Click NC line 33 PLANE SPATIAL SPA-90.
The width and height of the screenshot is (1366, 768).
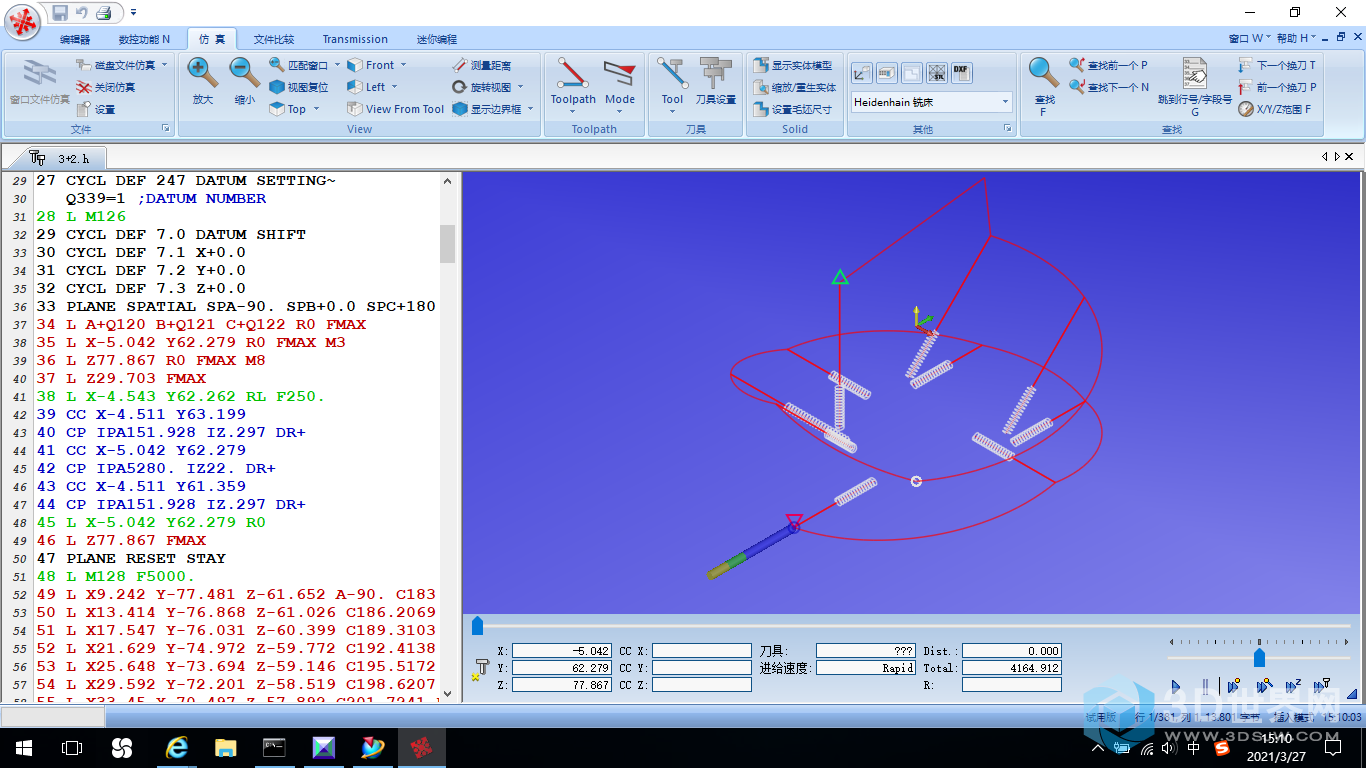236,306
